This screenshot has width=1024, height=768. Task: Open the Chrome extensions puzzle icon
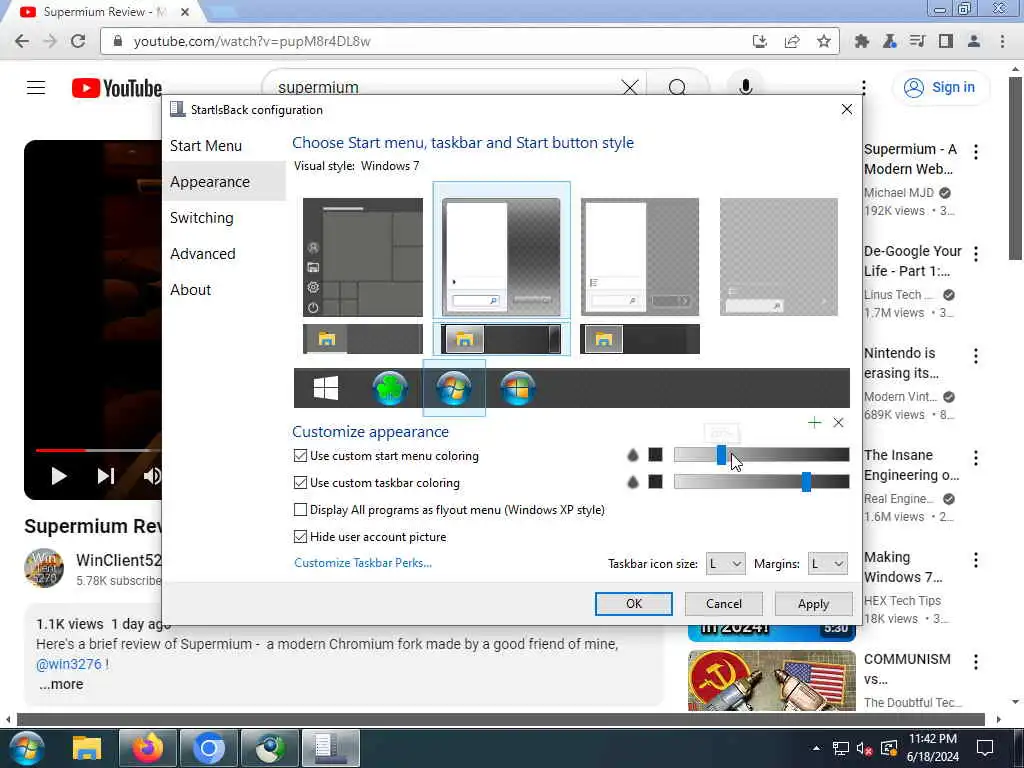click(861, 41)
